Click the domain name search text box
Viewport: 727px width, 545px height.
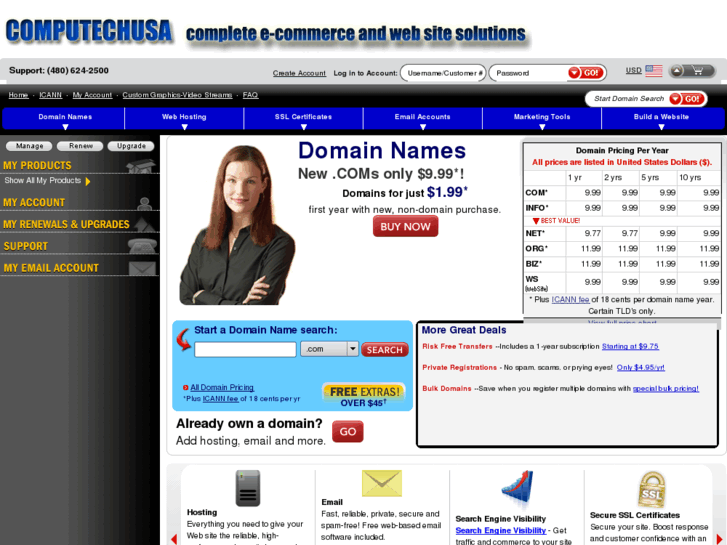click(245, 349)
